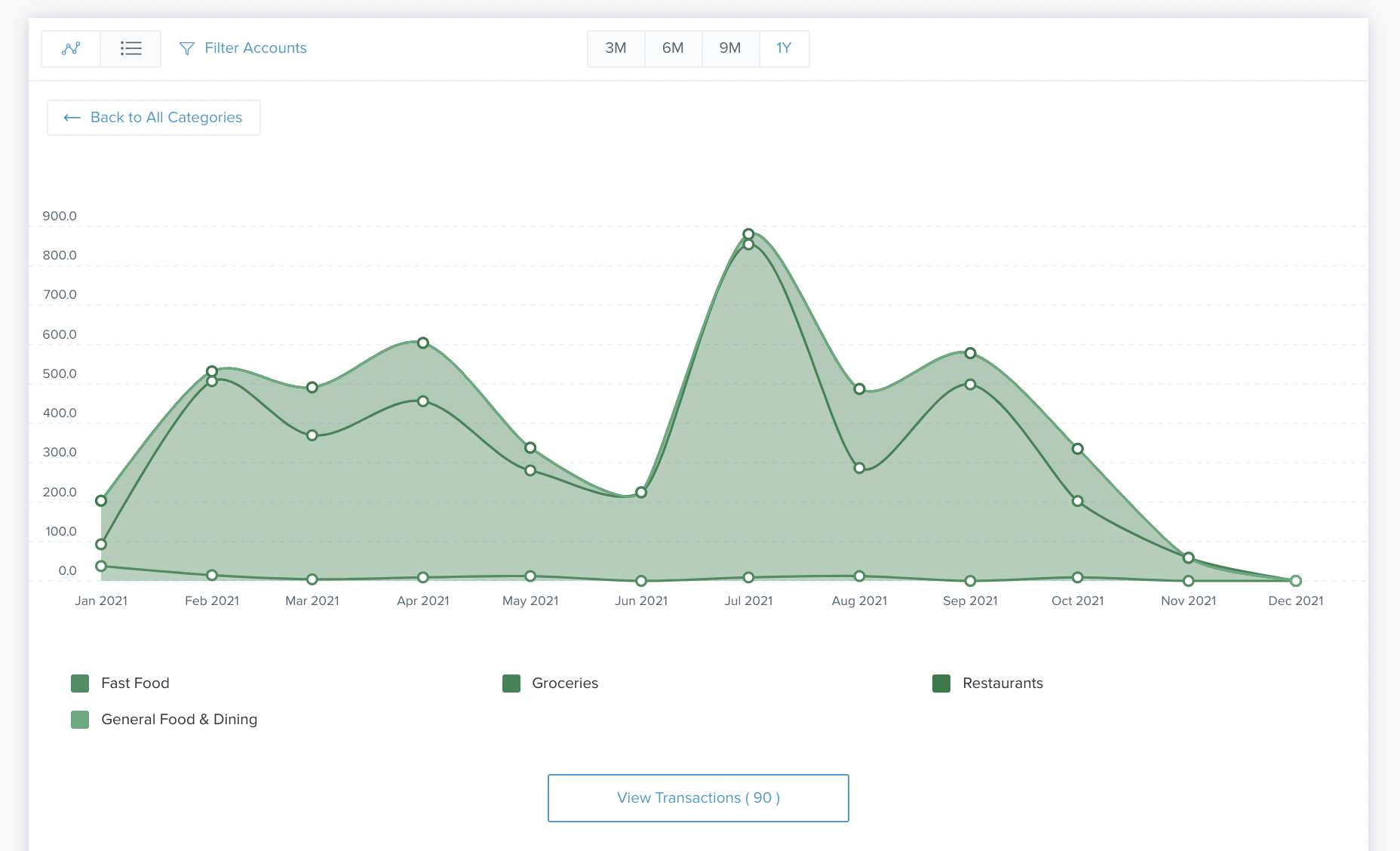Toggle the Fast Food legend item
1400x851 pixels.
[x=135, y=683]
